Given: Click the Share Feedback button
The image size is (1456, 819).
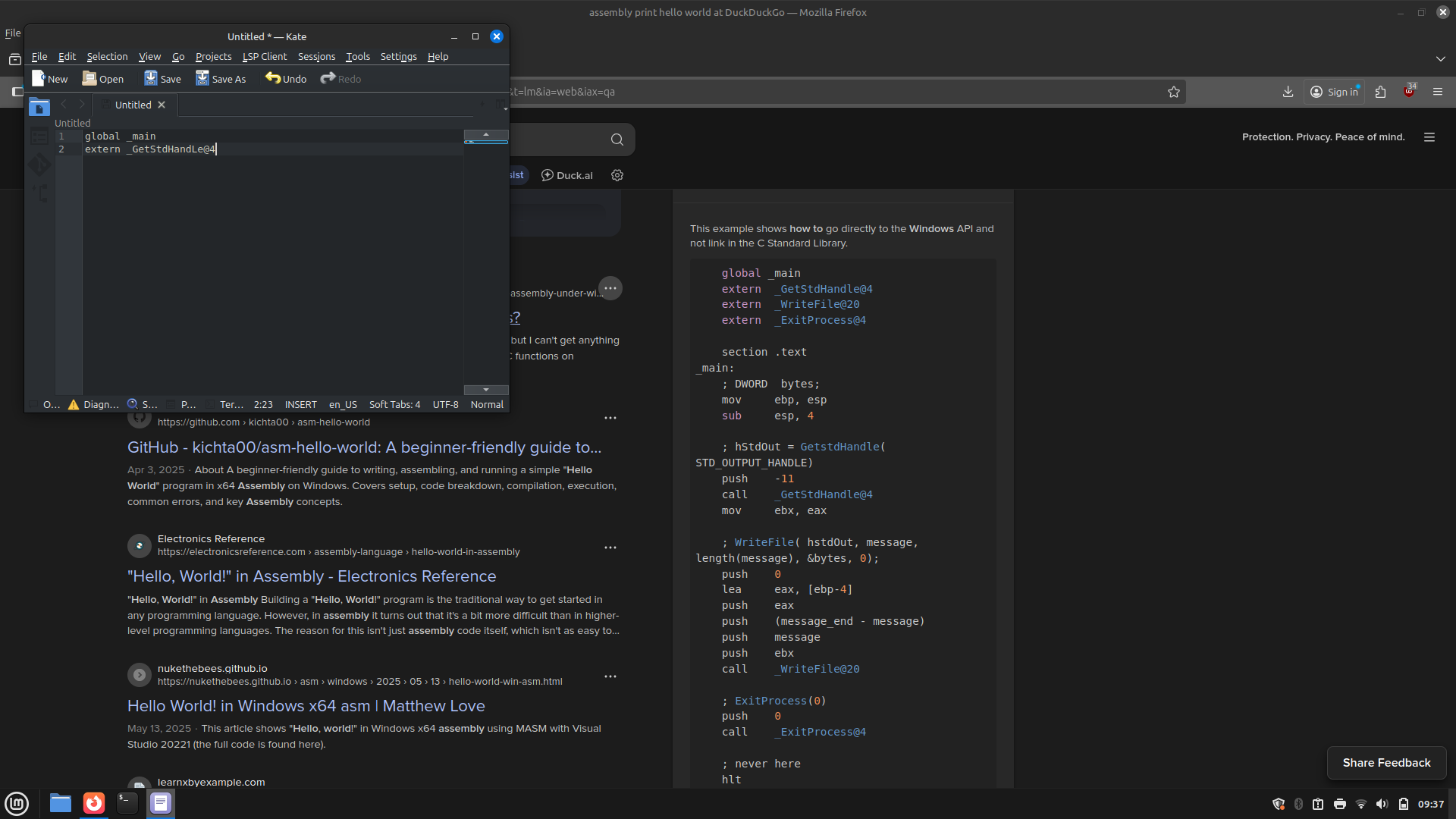Looking at the screenshot, I should click(x=1386, y=763).
